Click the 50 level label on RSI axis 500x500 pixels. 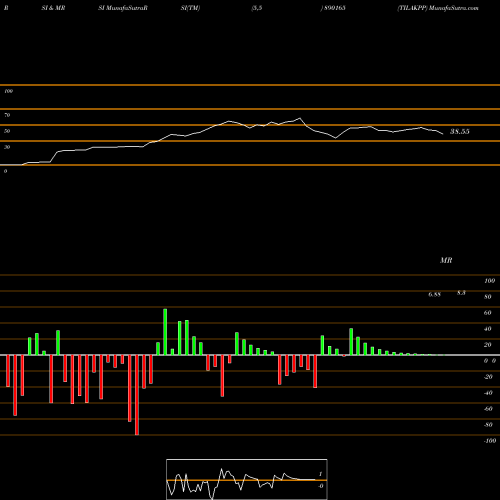pyautogui.click(x=7, y=131)
